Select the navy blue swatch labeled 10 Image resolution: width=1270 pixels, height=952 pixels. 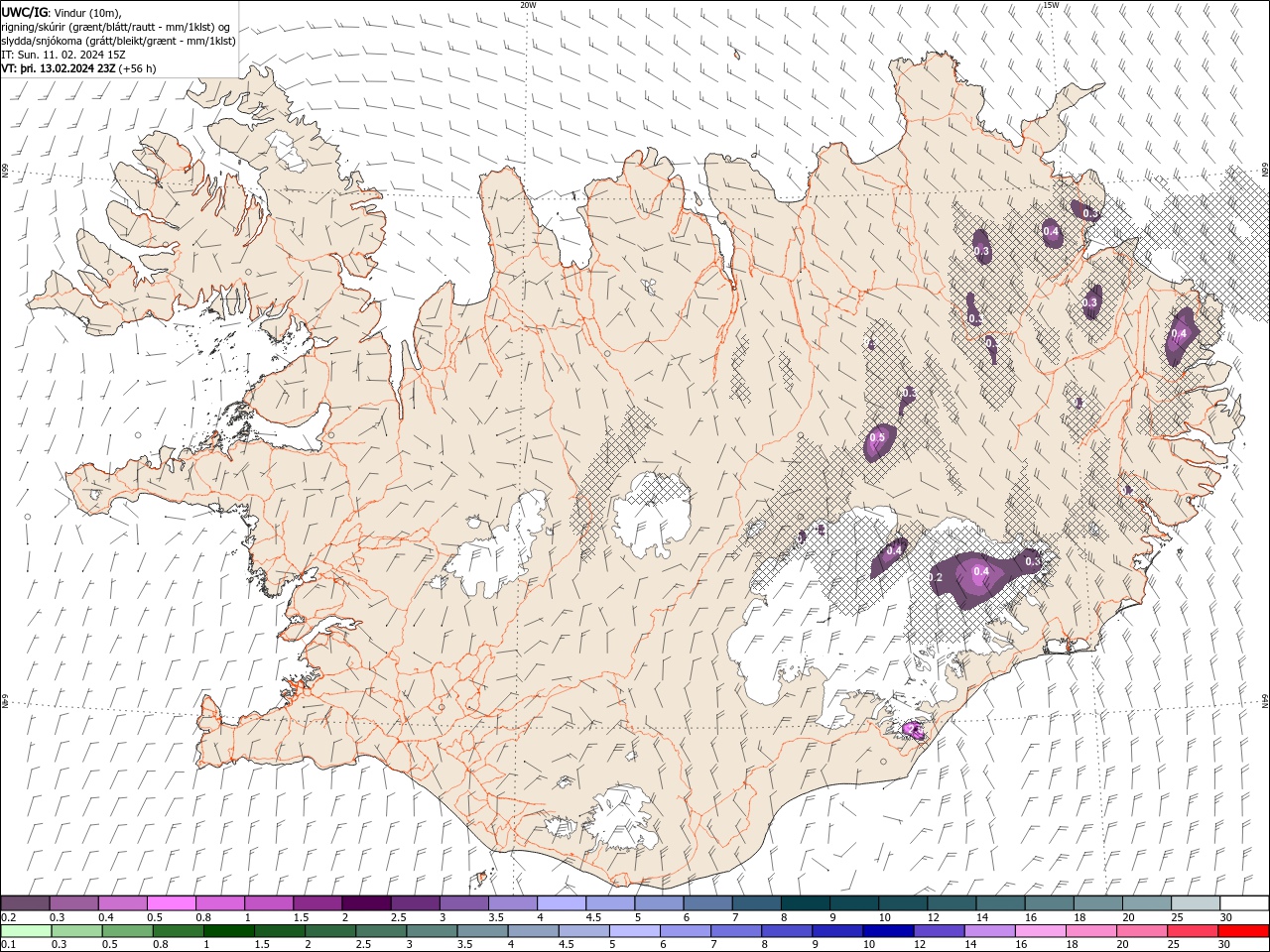[887, 931]
